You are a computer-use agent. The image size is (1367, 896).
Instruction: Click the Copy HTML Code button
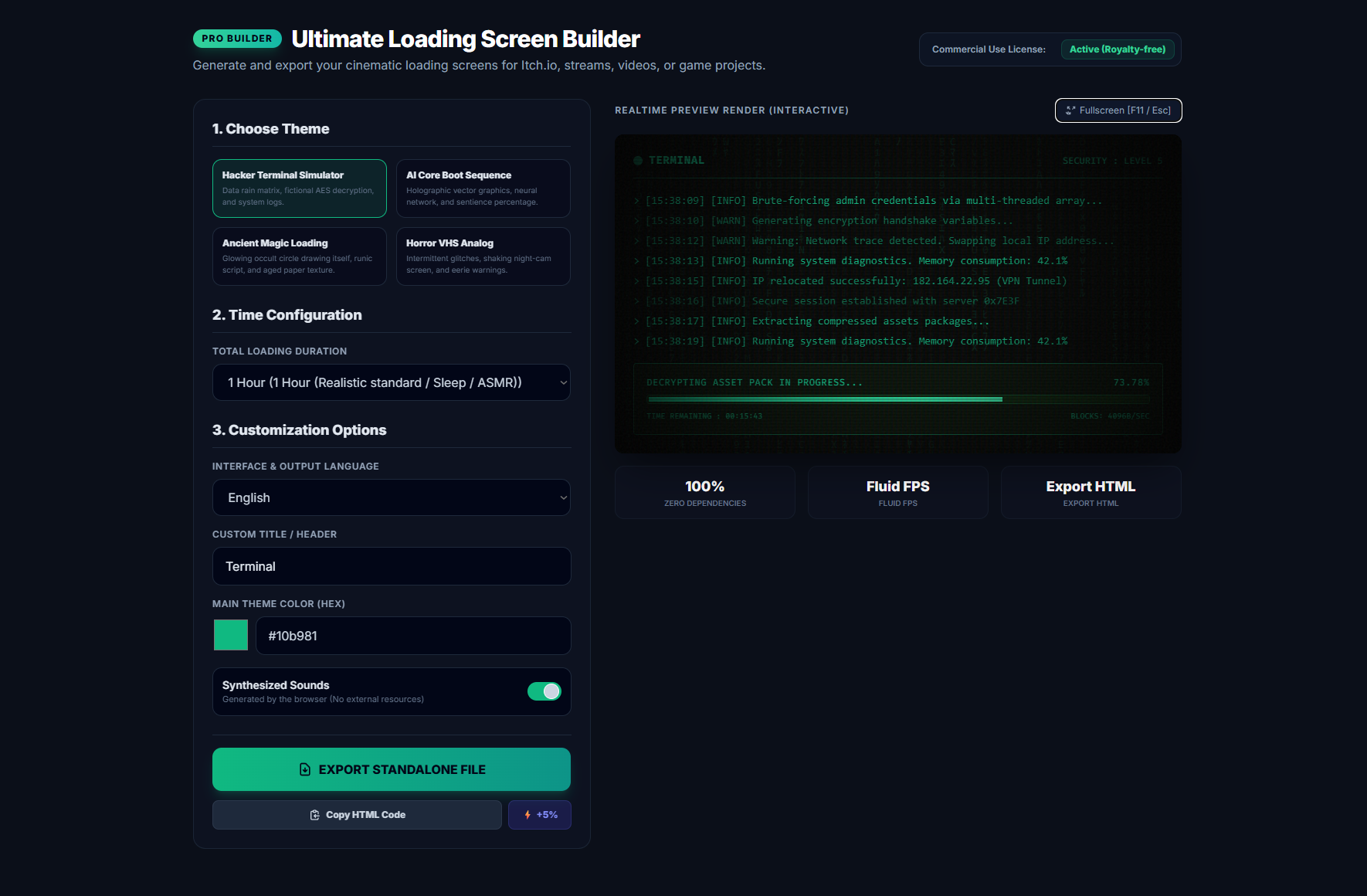357,815
